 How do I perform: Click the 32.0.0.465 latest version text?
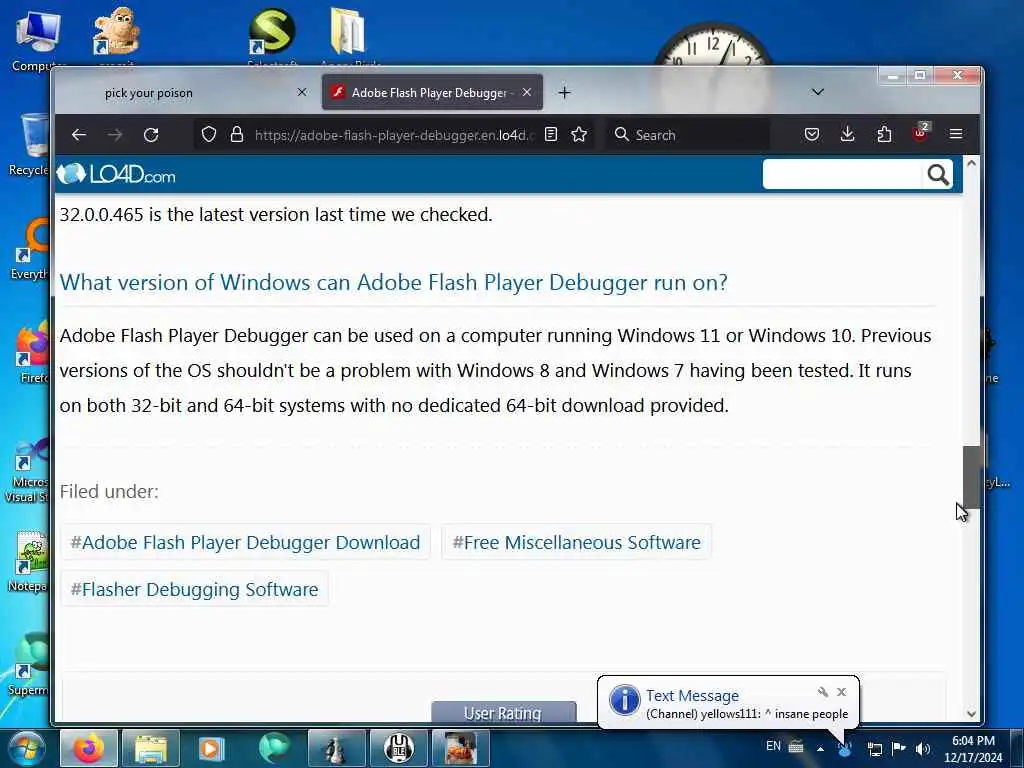tap(276, 214)
